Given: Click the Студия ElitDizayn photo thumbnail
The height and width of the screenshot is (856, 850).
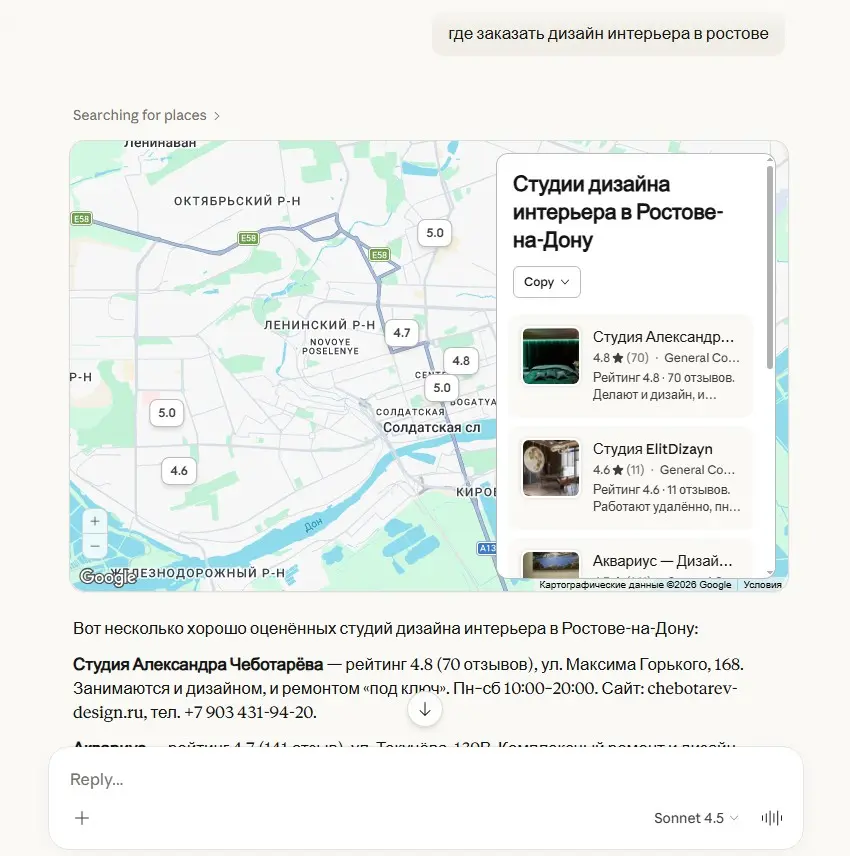Looking at the screenshot, I should [x=551, y=468].
